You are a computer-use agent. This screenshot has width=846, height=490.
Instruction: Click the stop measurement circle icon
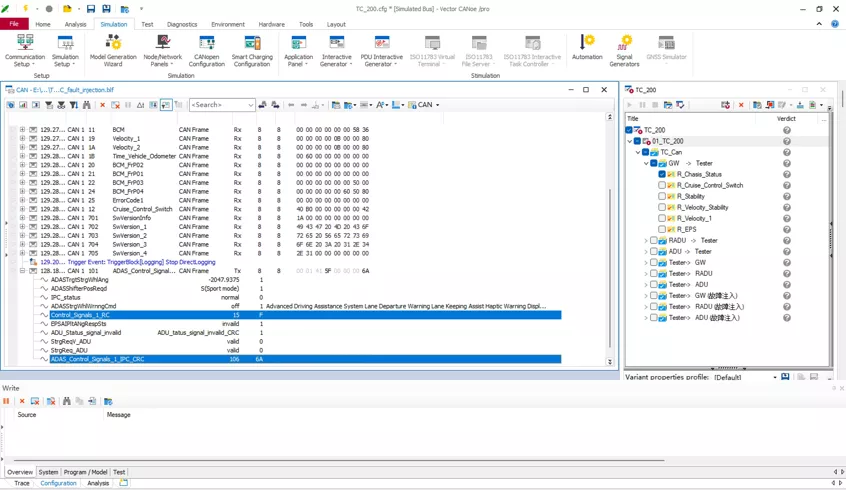(49, 9)
